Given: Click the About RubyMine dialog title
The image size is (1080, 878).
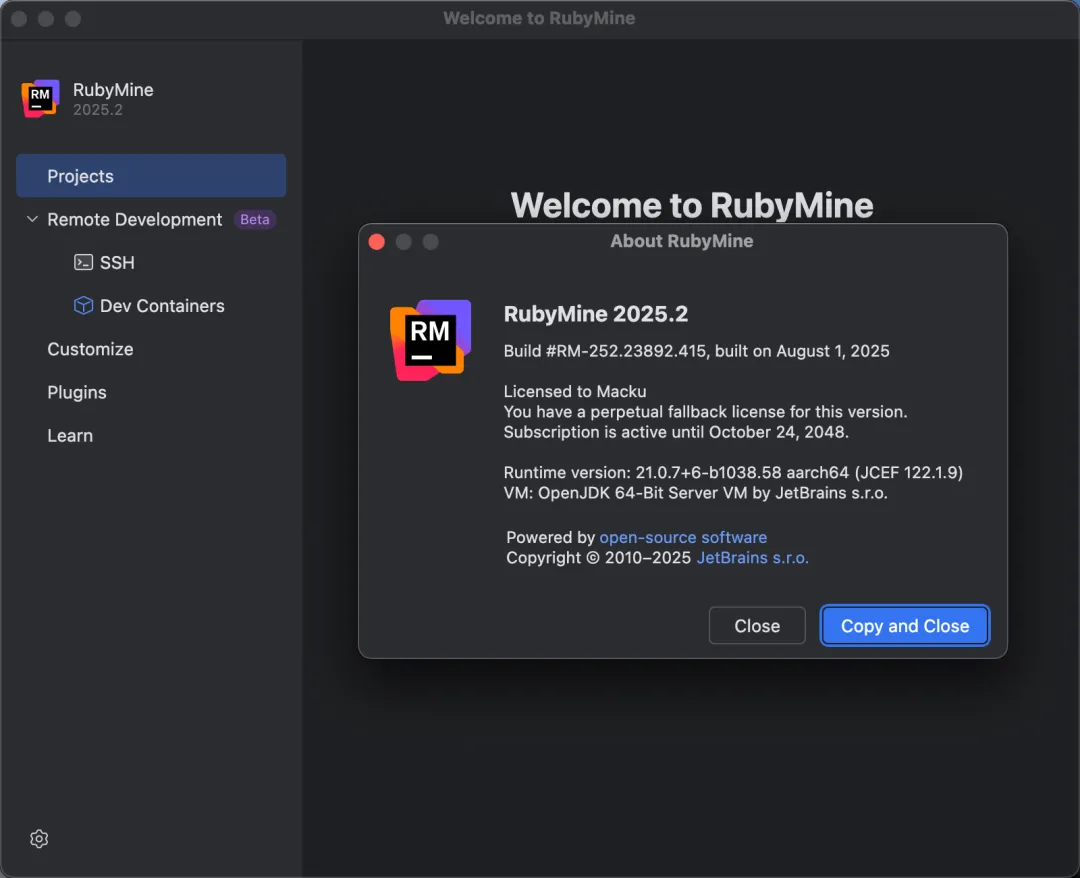Looking at the screenshot, I should click(x=682, y=241).
